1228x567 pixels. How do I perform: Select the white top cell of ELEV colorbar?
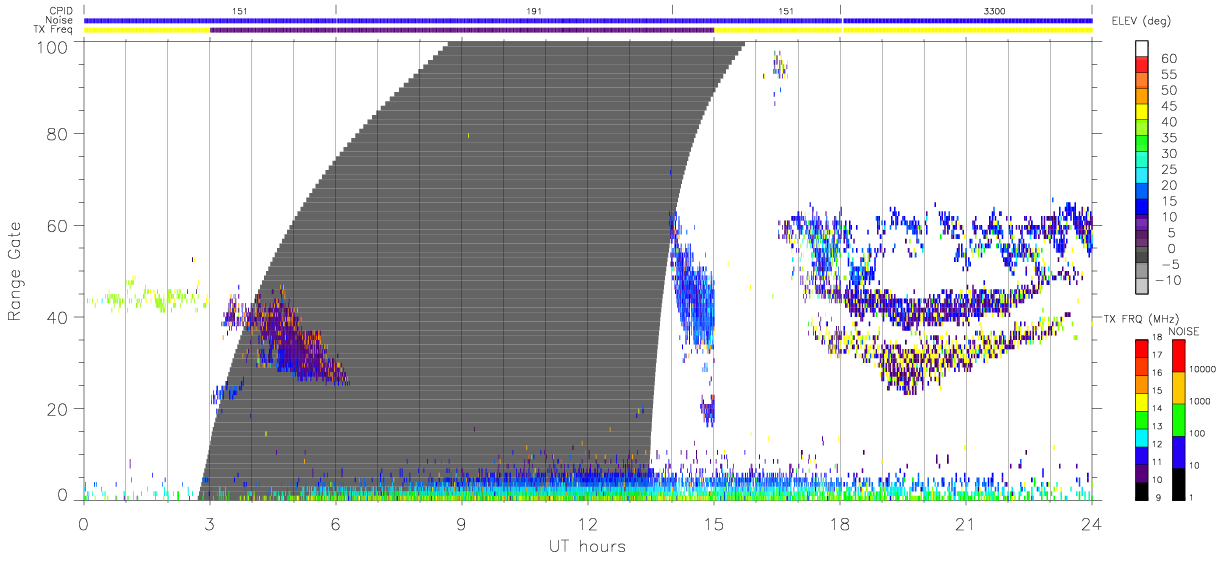pos(1143,49)
